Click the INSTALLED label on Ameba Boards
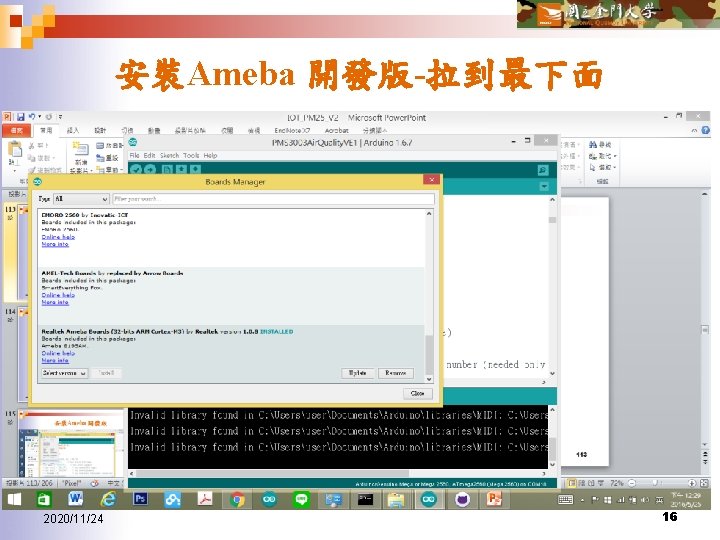Screen dimensions: 720x540 (276, 332)
